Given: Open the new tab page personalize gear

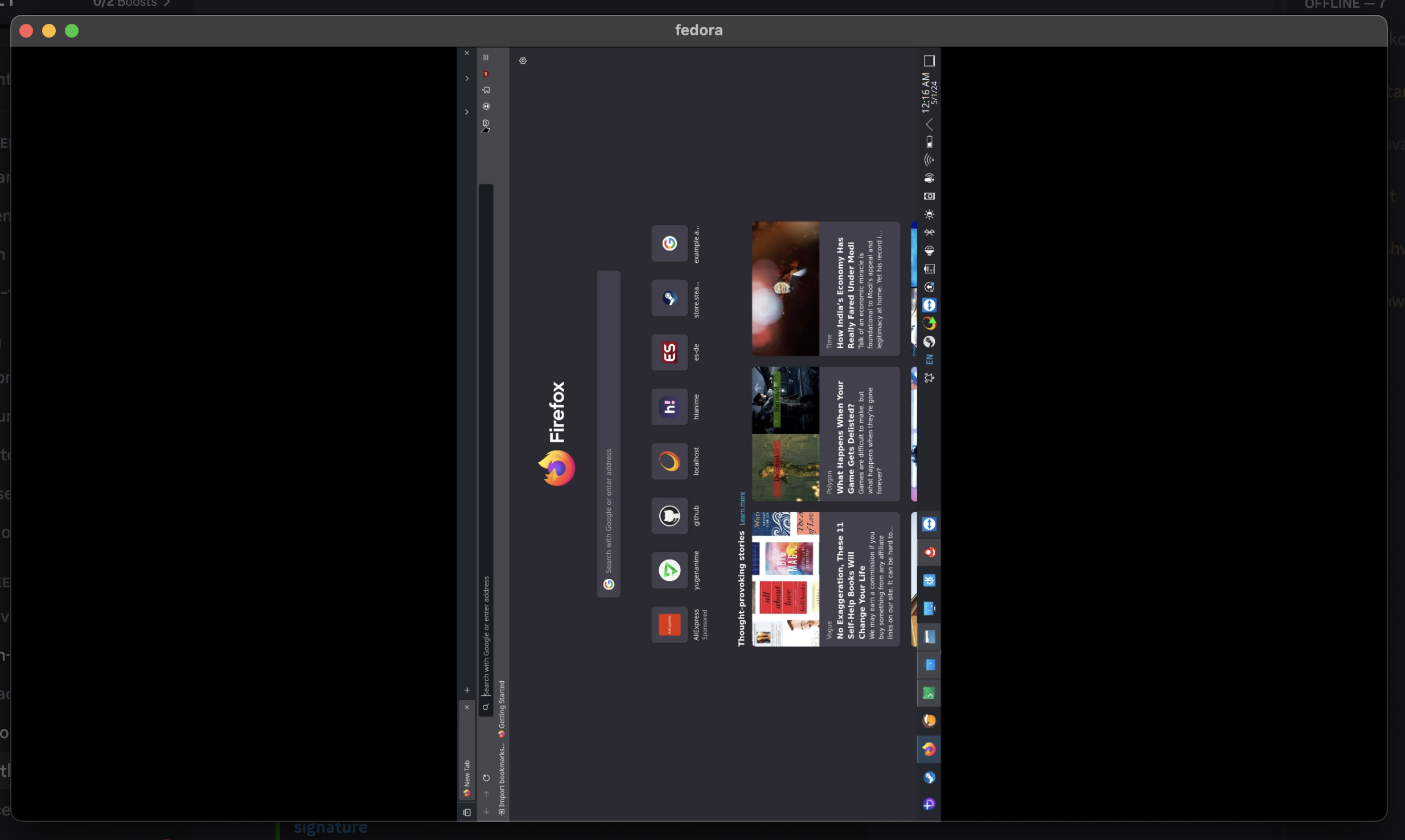Looking at the screenshot, I should click(523, 61).
